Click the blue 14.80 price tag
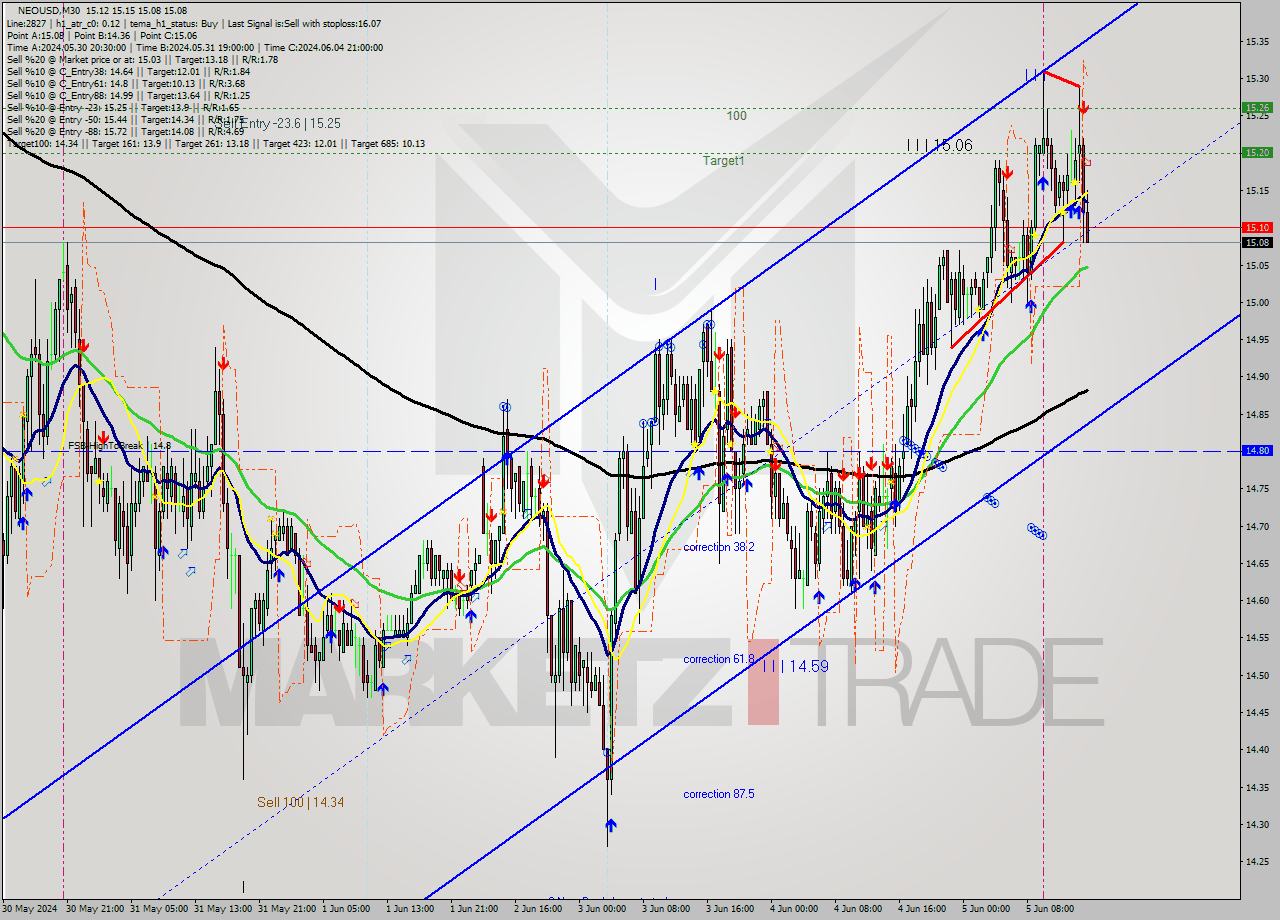The width and height of the screenshot is (1280, 920). (1256, 451)
